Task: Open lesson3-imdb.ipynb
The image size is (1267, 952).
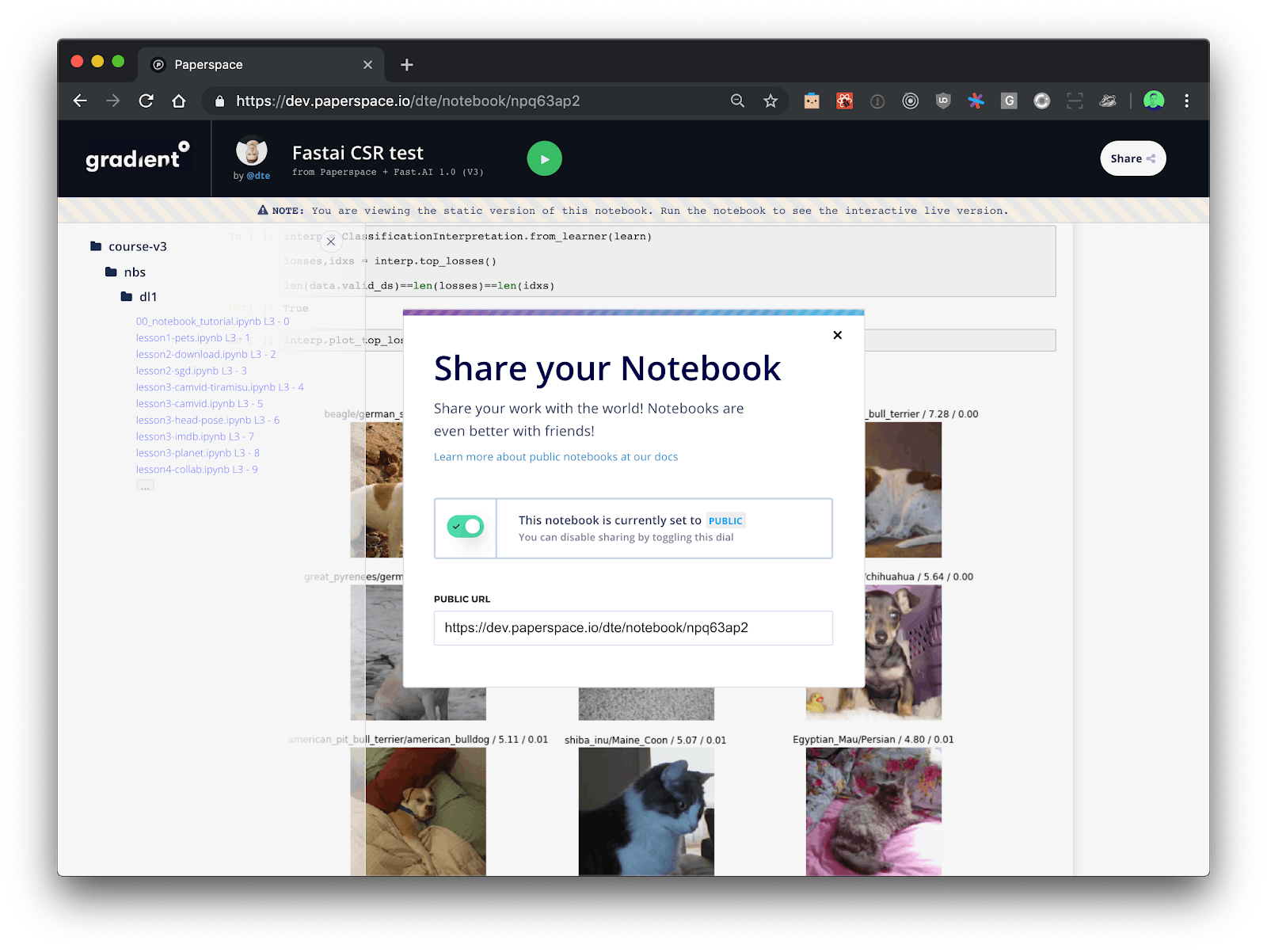Action: tap(195, 436)
